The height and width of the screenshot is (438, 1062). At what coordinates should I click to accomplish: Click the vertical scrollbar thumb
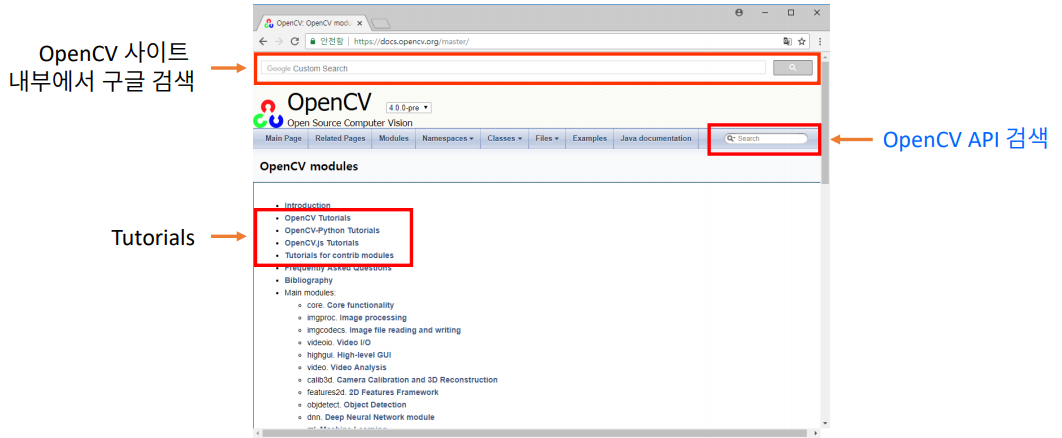[825, 122]
